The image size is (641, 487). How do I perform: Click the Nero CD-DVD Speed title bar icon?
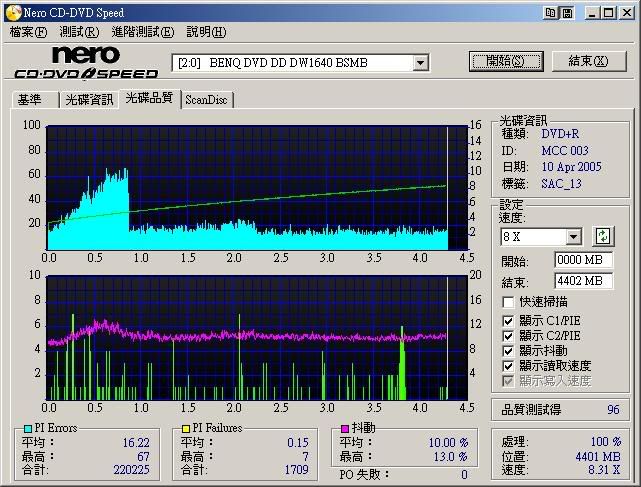coord(13,13)
